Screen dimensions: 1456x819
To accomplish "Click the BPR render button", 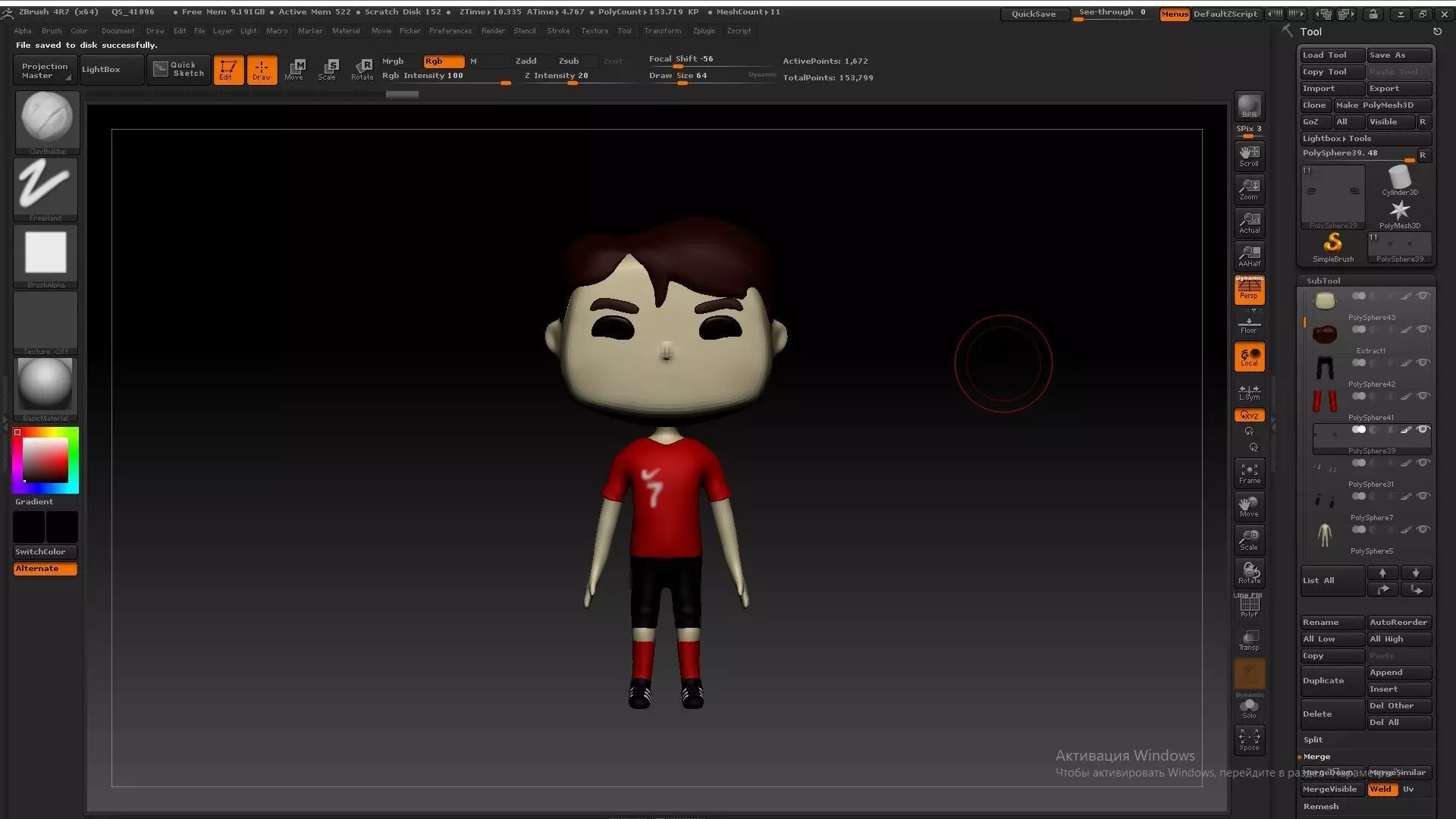I will pos(1249,106).
